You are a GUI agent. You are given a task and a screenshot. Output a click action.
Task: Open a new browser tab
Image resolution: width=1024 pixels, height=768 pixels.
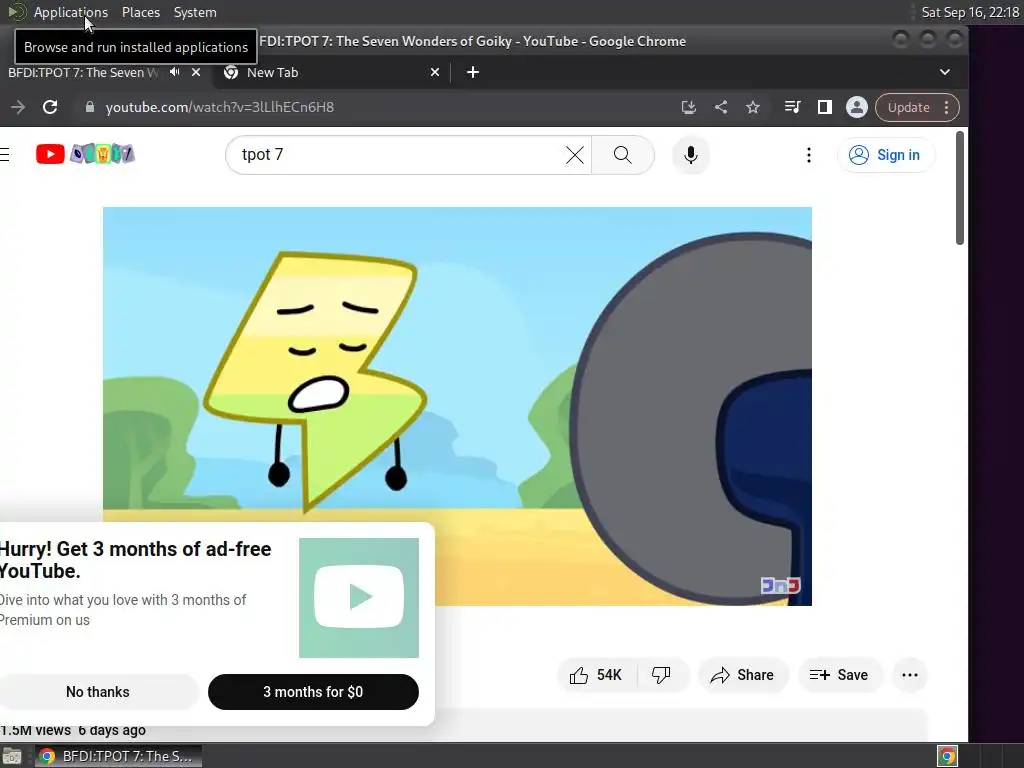[x=473, y=72]
